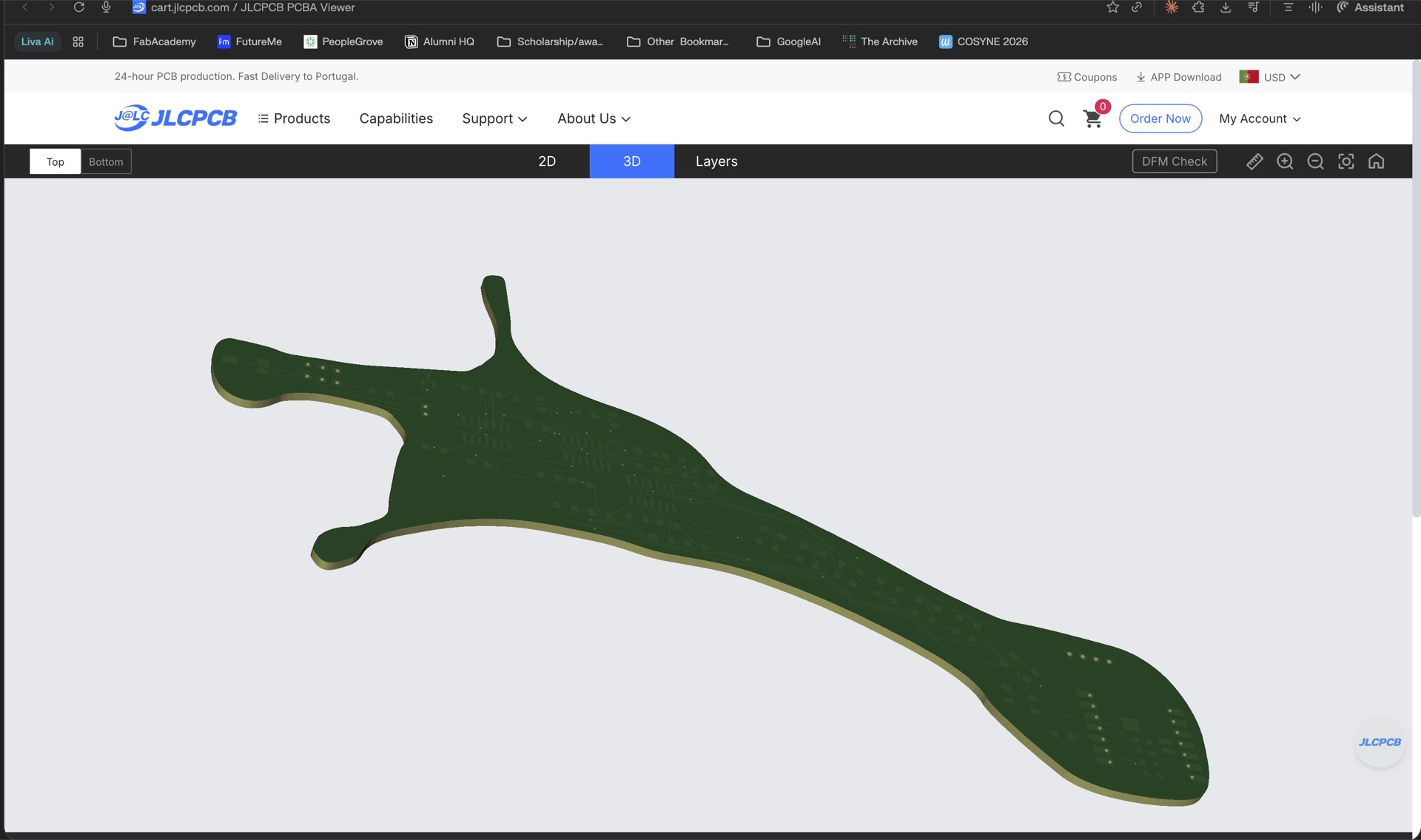Image resolution: width=1421 pixels, height=840 pixels.
Task: Switch board view to Top side
Action: pos(55,161)
